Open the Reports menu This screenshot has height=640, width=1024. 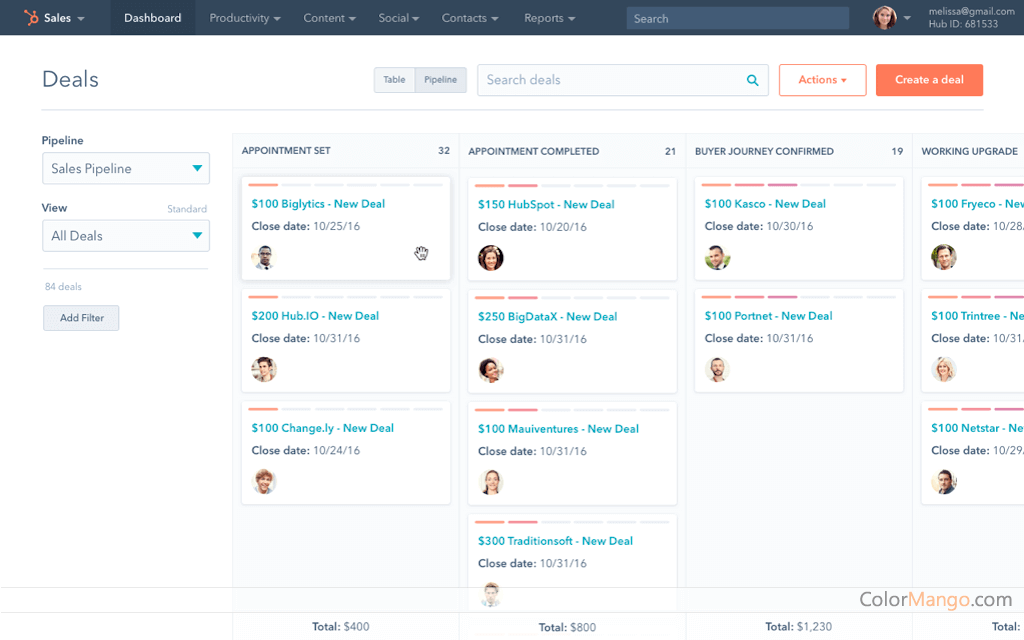pos(549,18)
